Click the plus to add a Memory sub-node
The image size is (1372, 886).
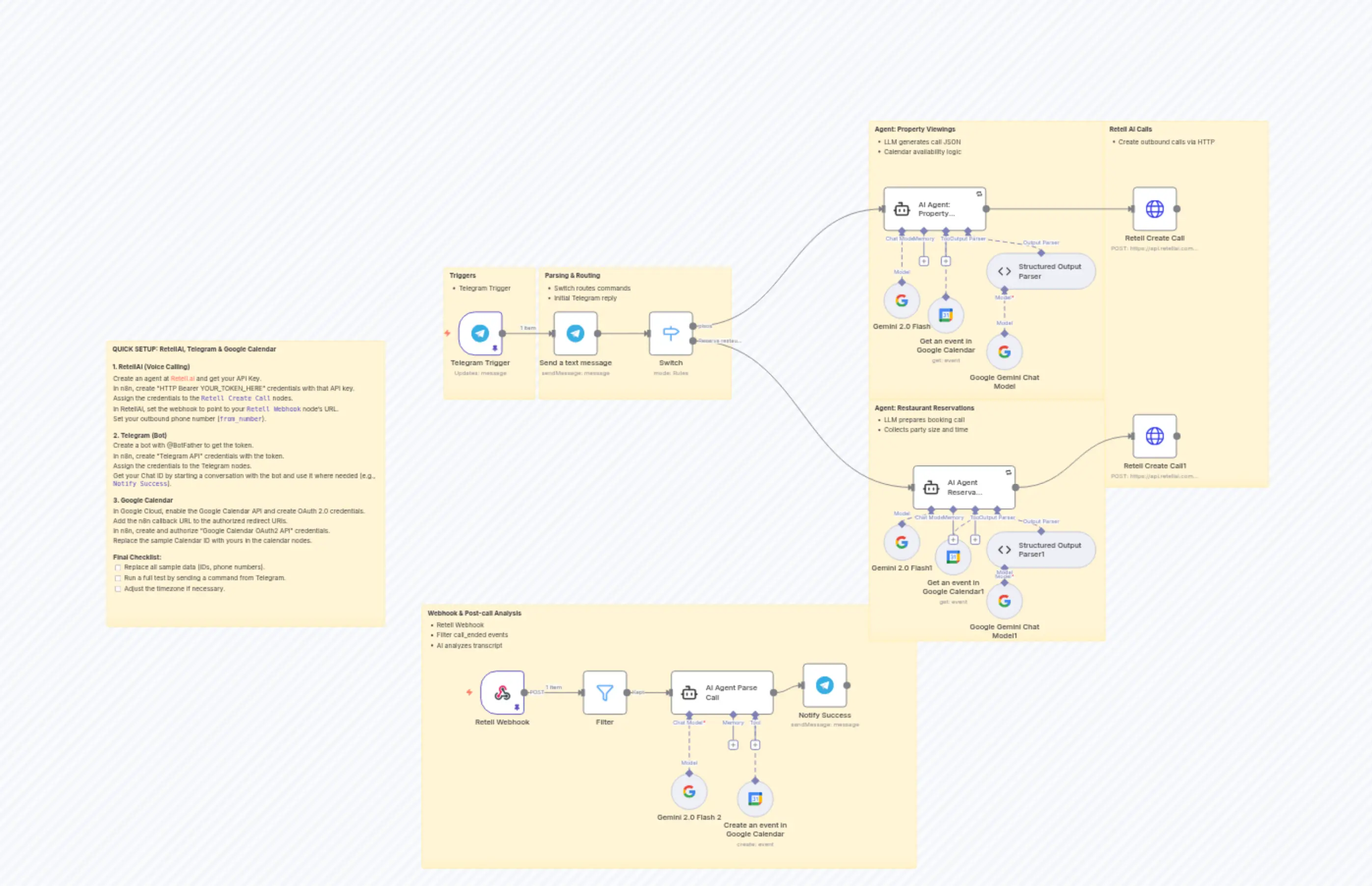(924, 261)
